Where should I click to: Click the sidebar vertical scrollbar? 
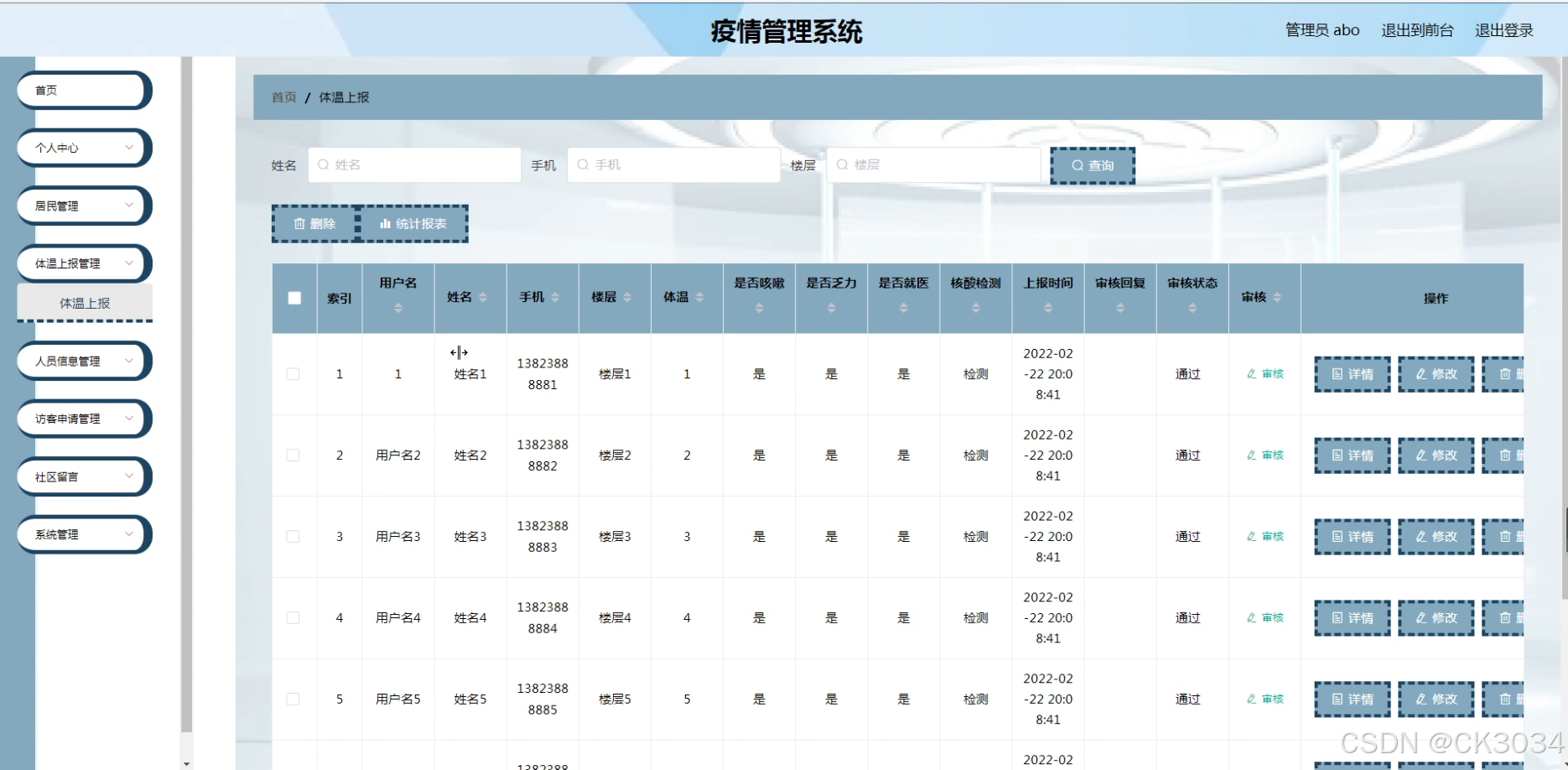[186, 394]
